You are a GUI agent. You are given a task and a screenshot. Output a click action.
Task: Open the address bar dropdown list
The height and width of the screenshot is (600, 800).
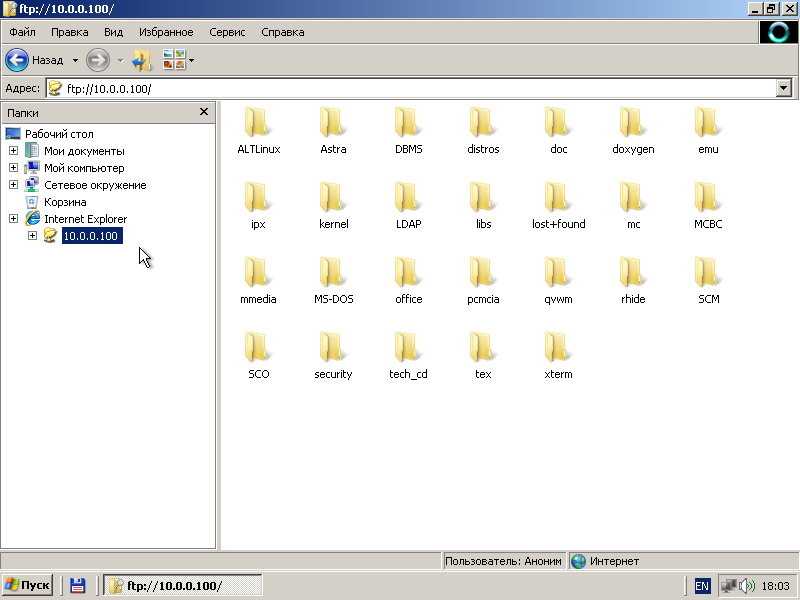(x=784, y=88)
